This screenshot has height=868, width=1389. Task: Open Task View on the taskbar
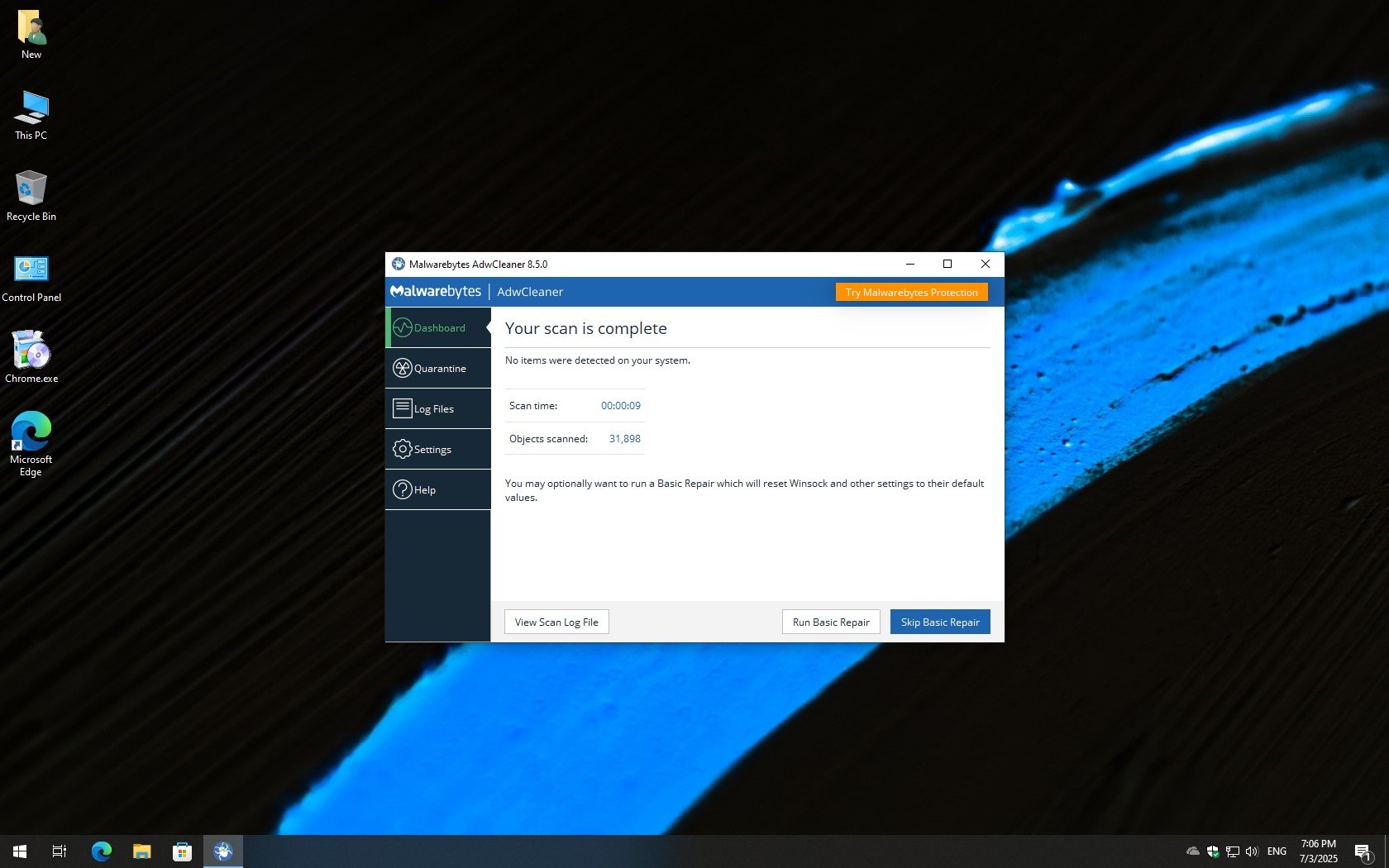[60, 851]
